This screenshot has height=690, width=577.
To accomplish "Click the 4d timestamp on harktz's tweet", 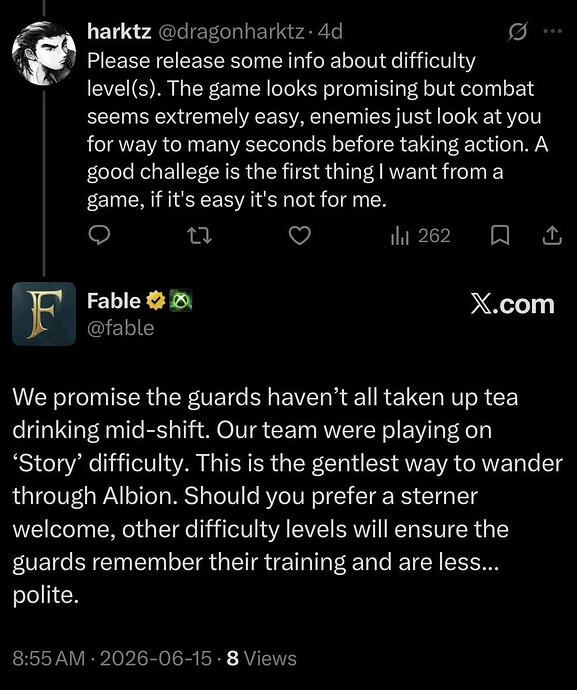I will click(330, 32).
